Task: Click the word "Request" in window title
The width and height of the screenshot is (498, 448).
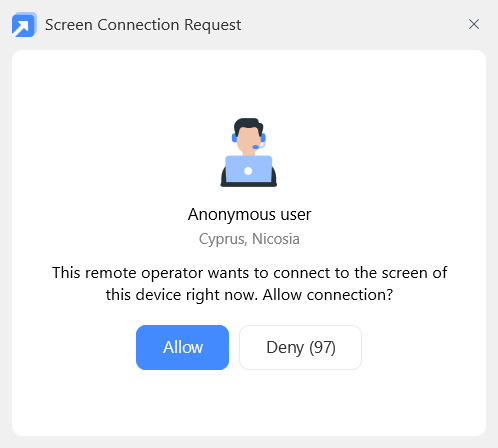Action: pos(213,25)
